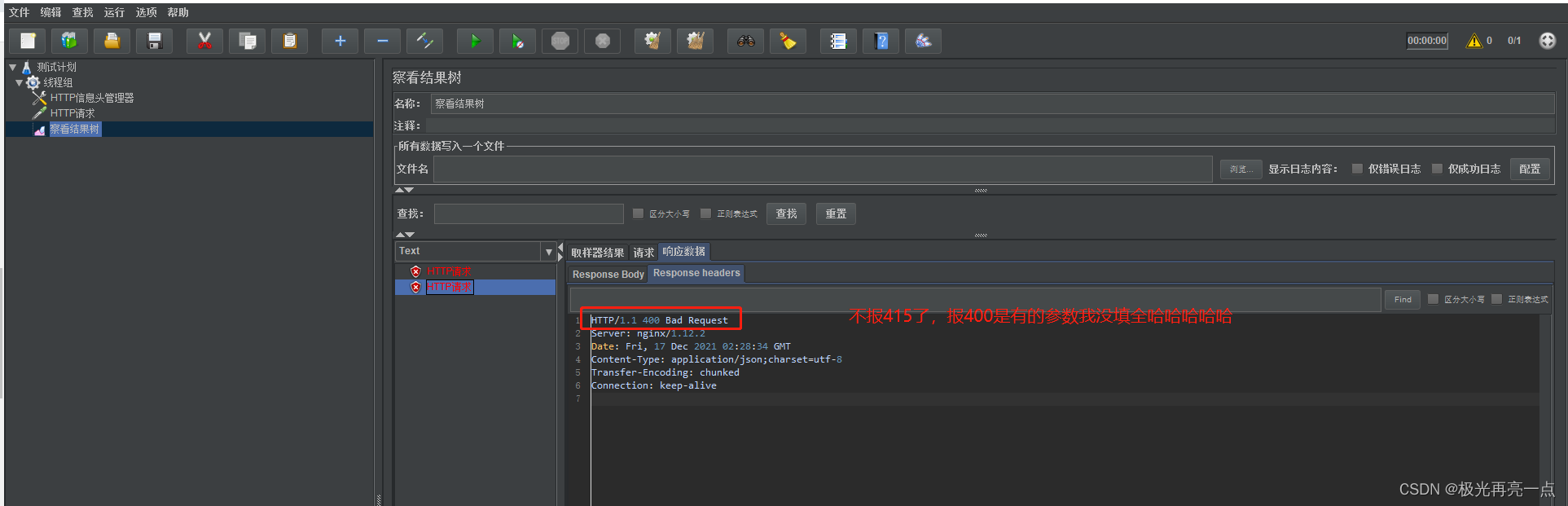
Task: Reset search with broom icon
Action: click(x=788, y=41)
